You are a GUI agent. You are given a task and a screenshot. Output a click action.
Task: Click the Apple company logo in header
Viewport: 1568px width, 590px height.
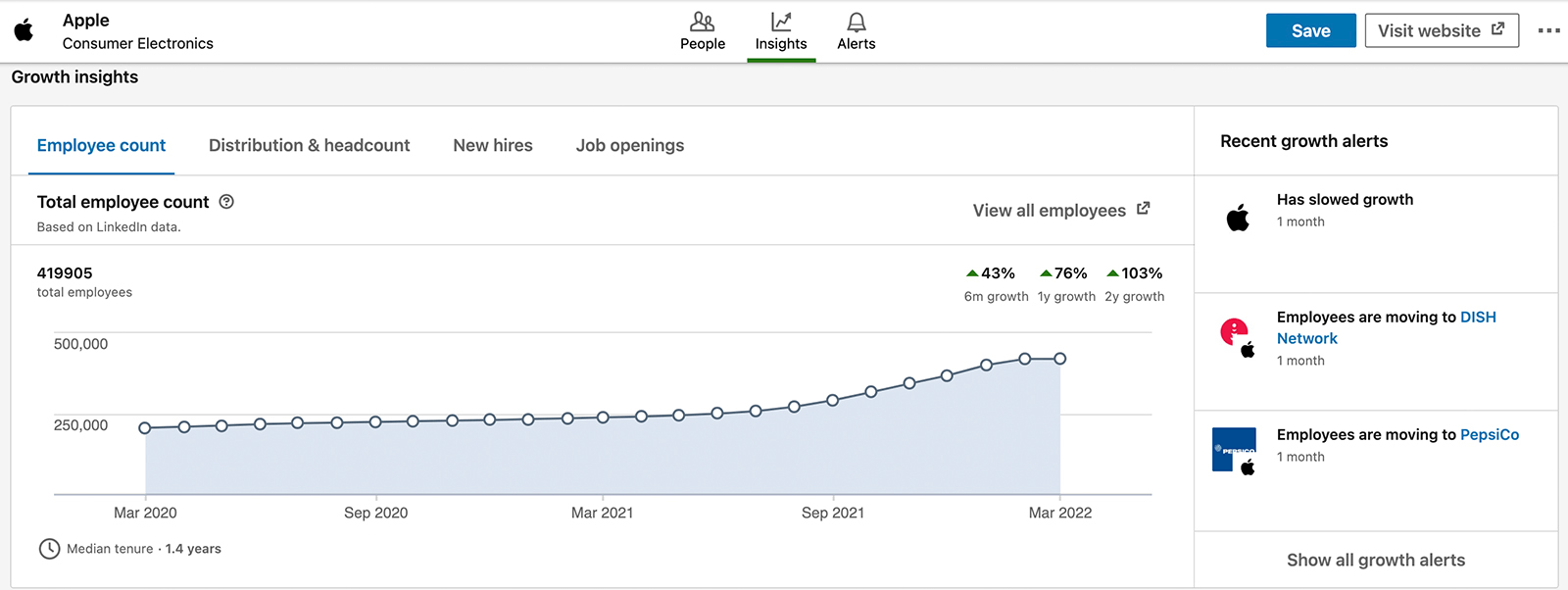24,30
